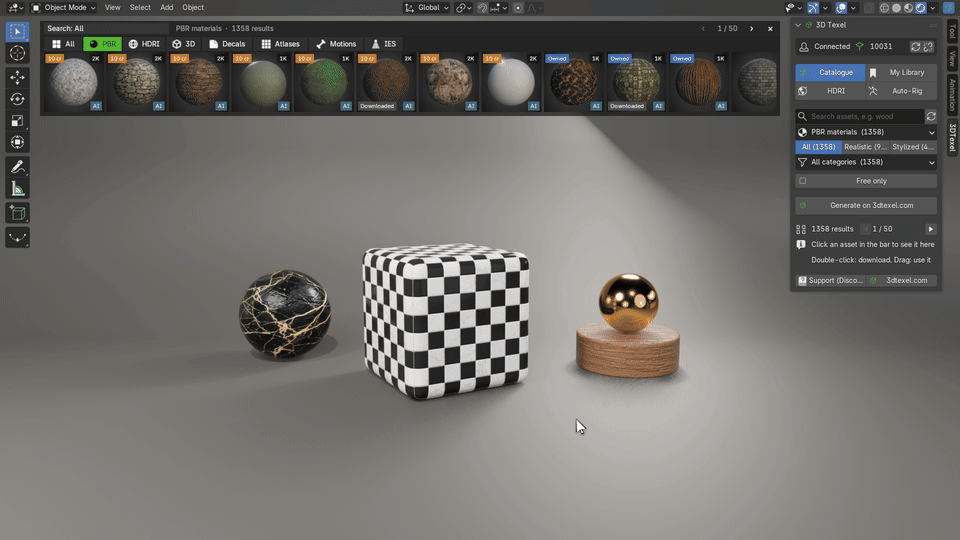Go to previous page in asset bar
960x540 pixels.
click(x=703, y=29)
